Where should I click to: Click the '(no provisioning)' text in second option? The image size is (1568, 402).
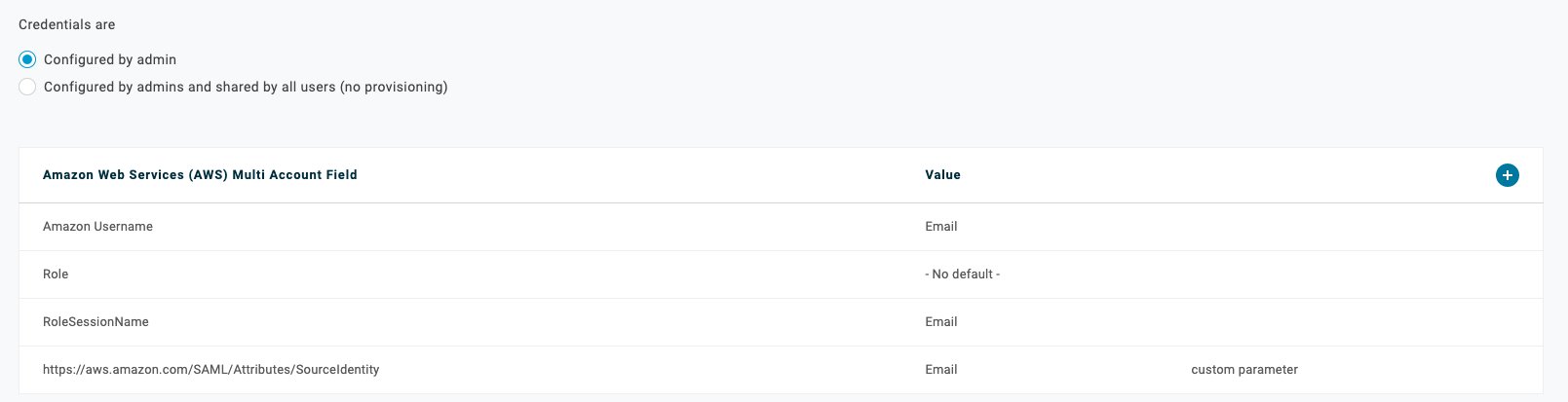394,87
